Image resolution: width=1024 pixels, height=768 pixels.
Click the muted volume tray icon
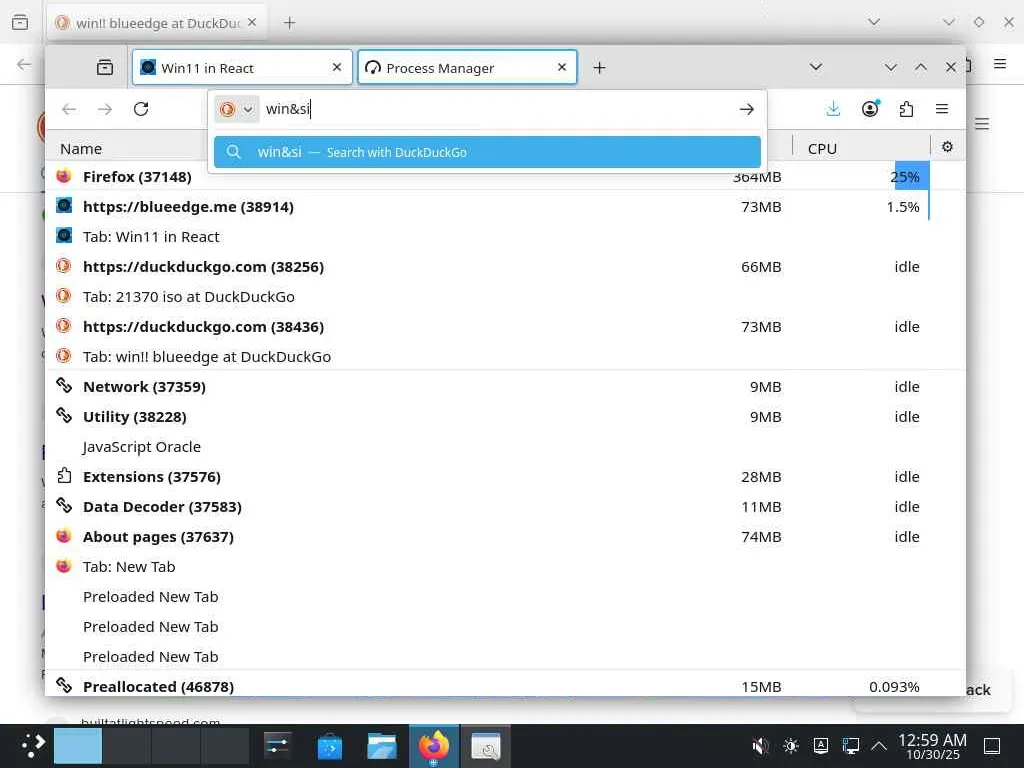coord(760,745)
